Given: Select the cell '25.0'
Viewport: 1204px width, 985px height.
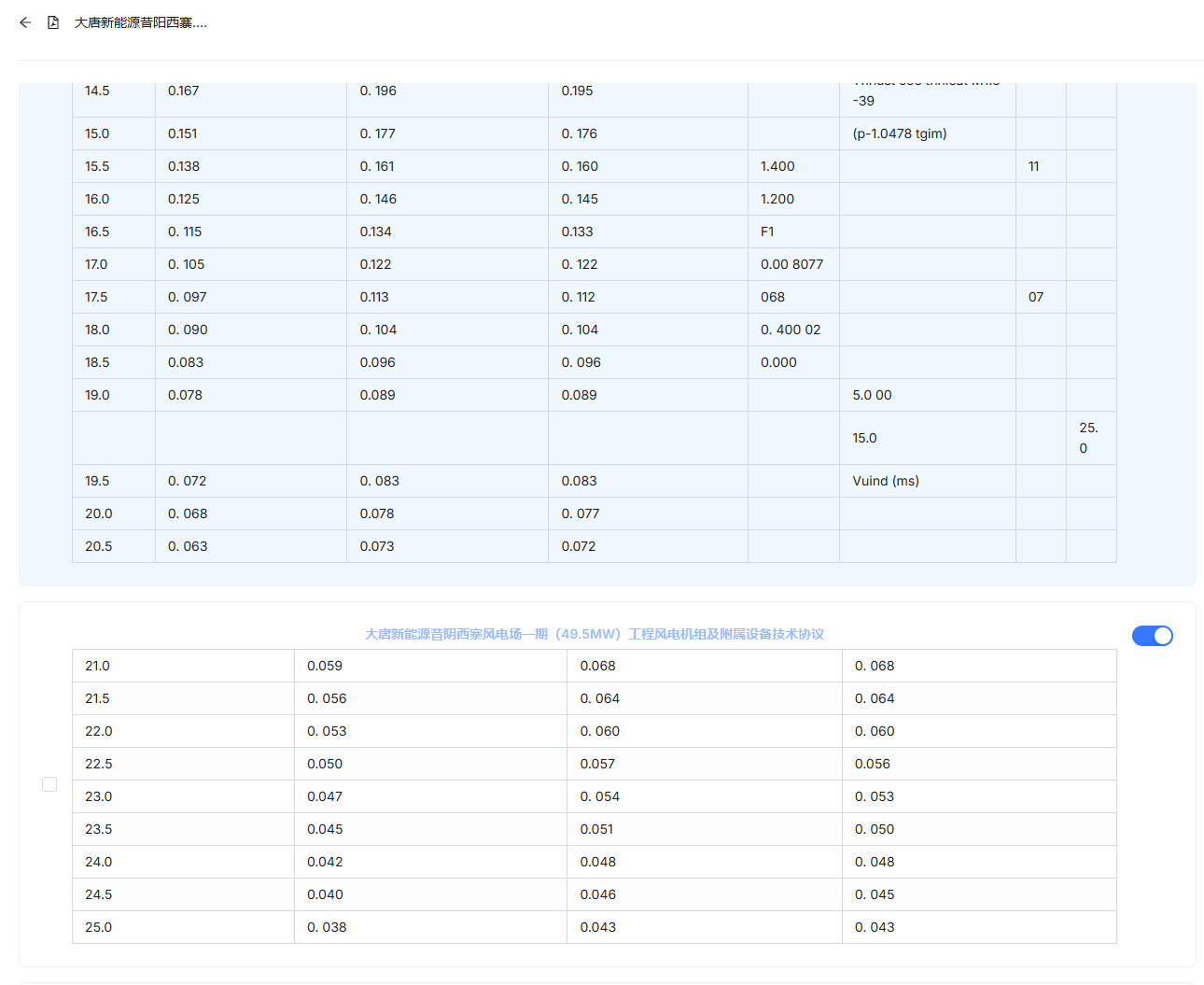Looking at the screenshot, I should (183, 927).
